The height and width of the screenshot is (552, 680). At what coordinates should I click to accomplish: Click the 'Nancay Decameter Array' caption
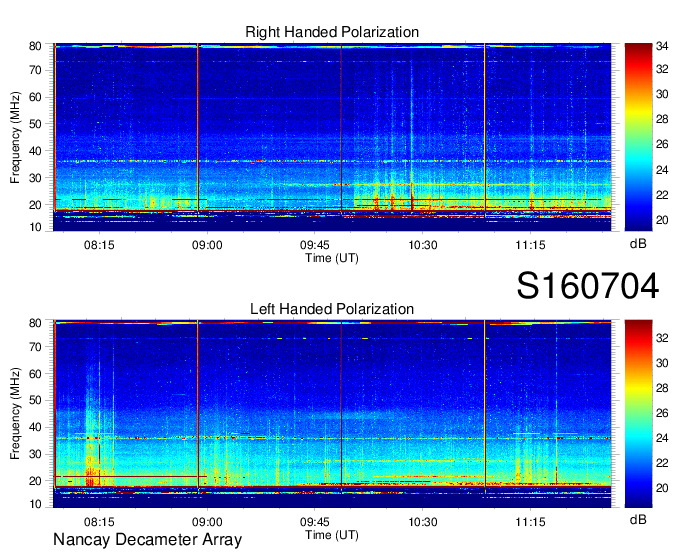tap(147, 540)
